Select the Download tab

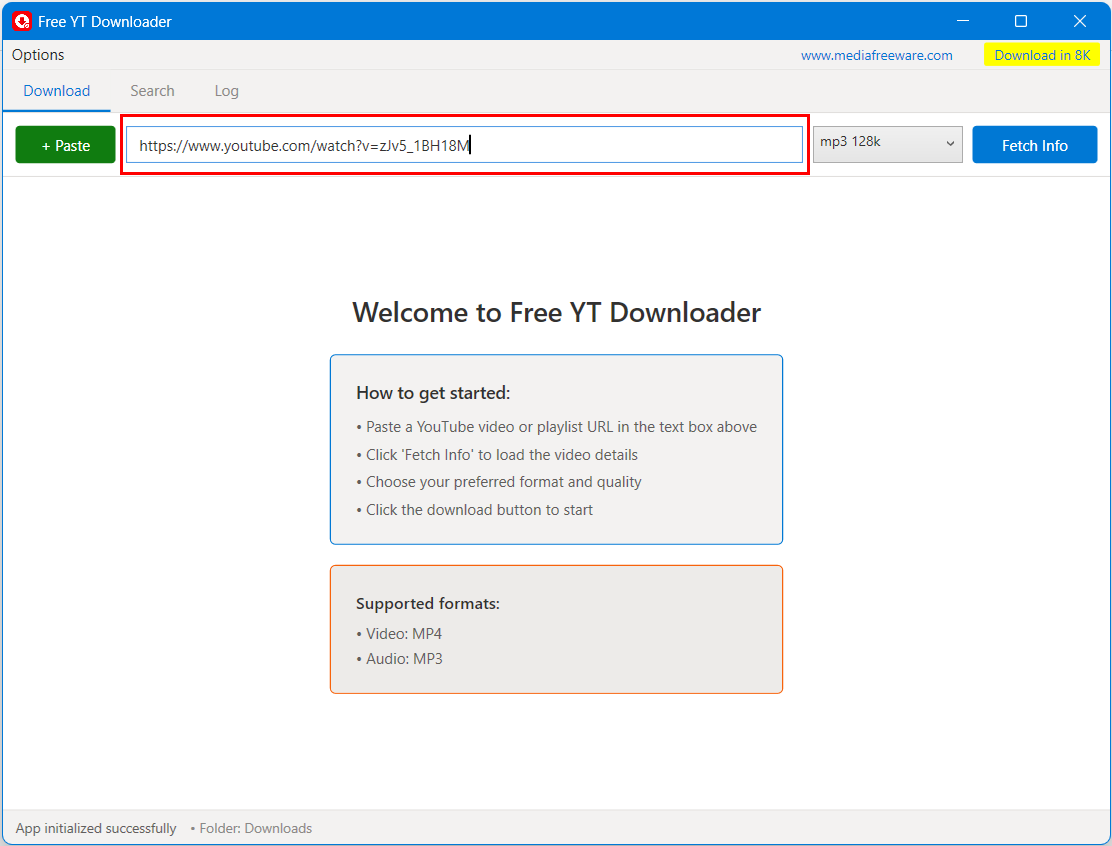pos(56,90)
